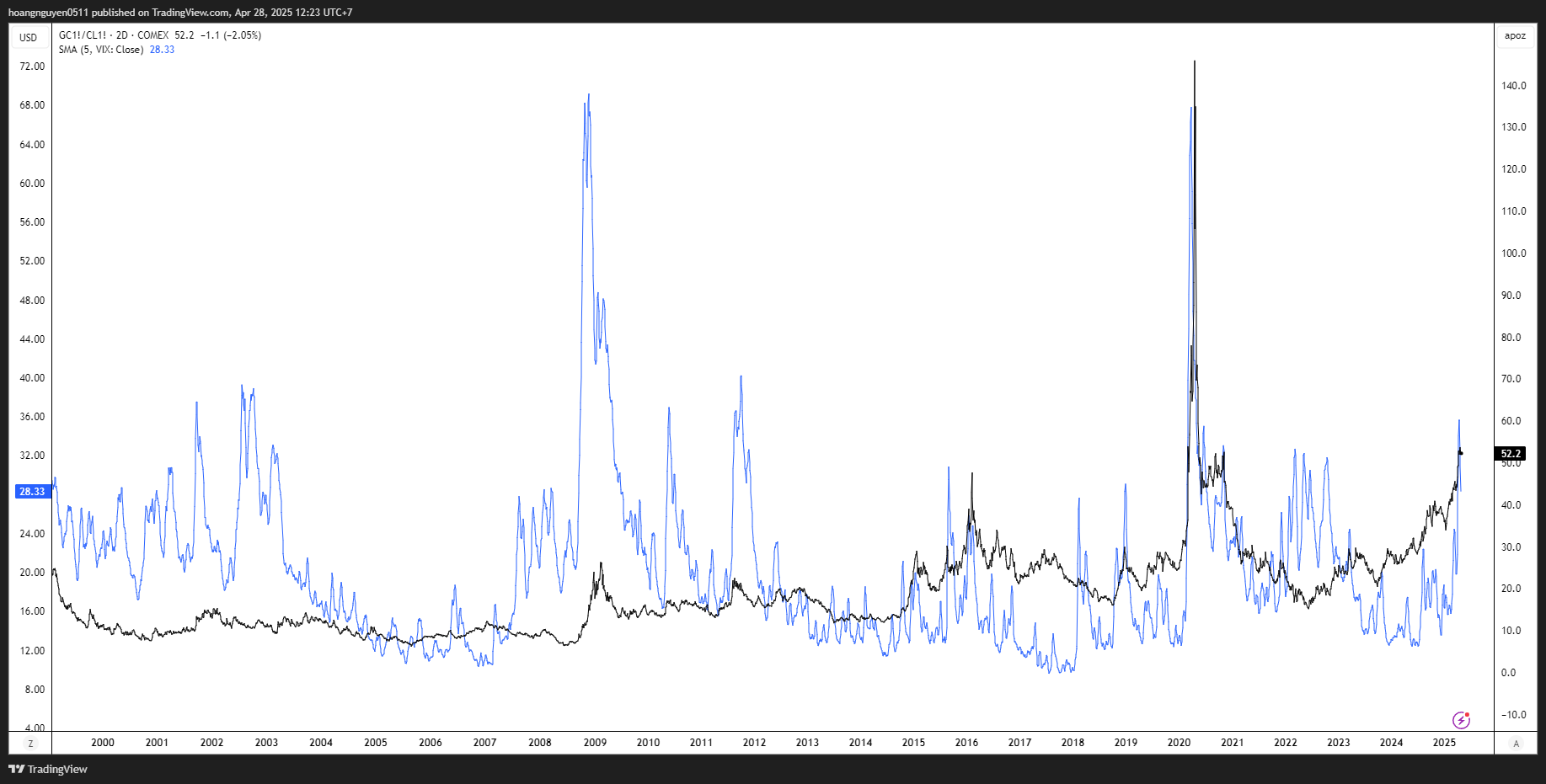The height and width of the screenshot is (784, 1546).
Task: Click the 2008 year label
Action: [540, 743]
